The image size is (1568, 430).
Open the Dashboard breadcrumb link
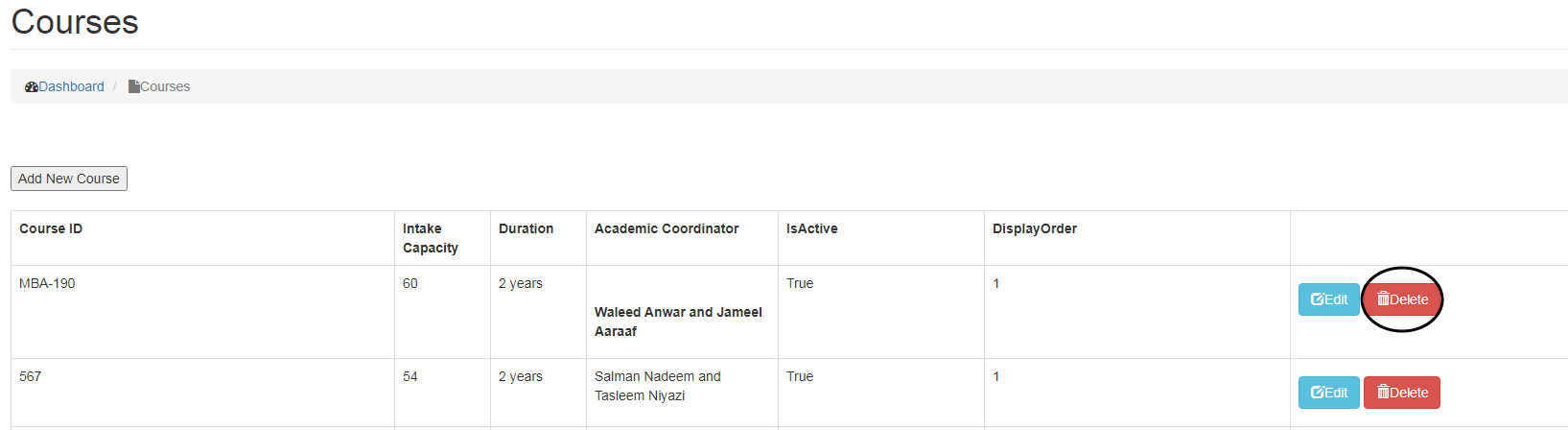tap(71, 86)
